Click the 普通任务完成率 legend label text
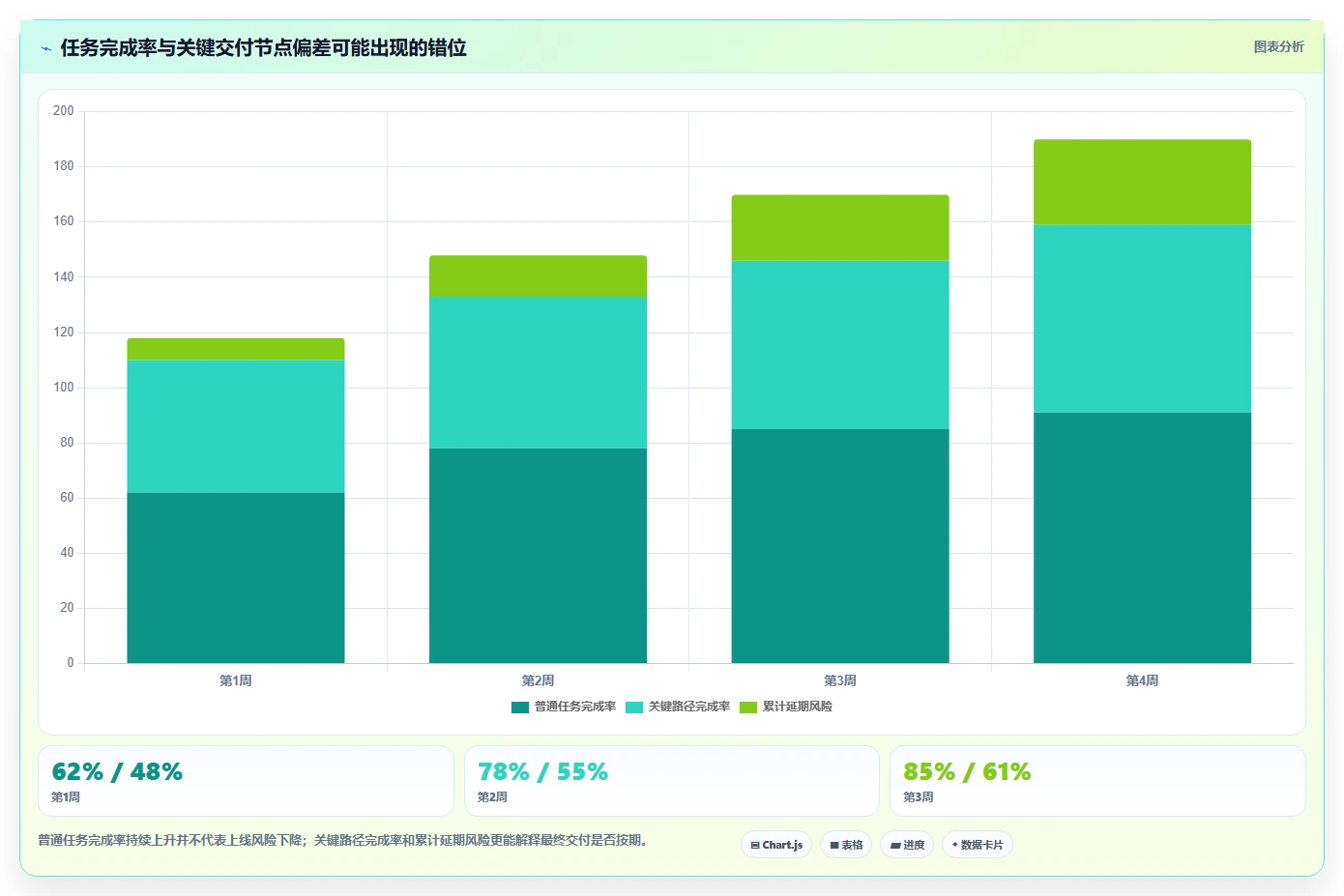 [x=575, y=707]
